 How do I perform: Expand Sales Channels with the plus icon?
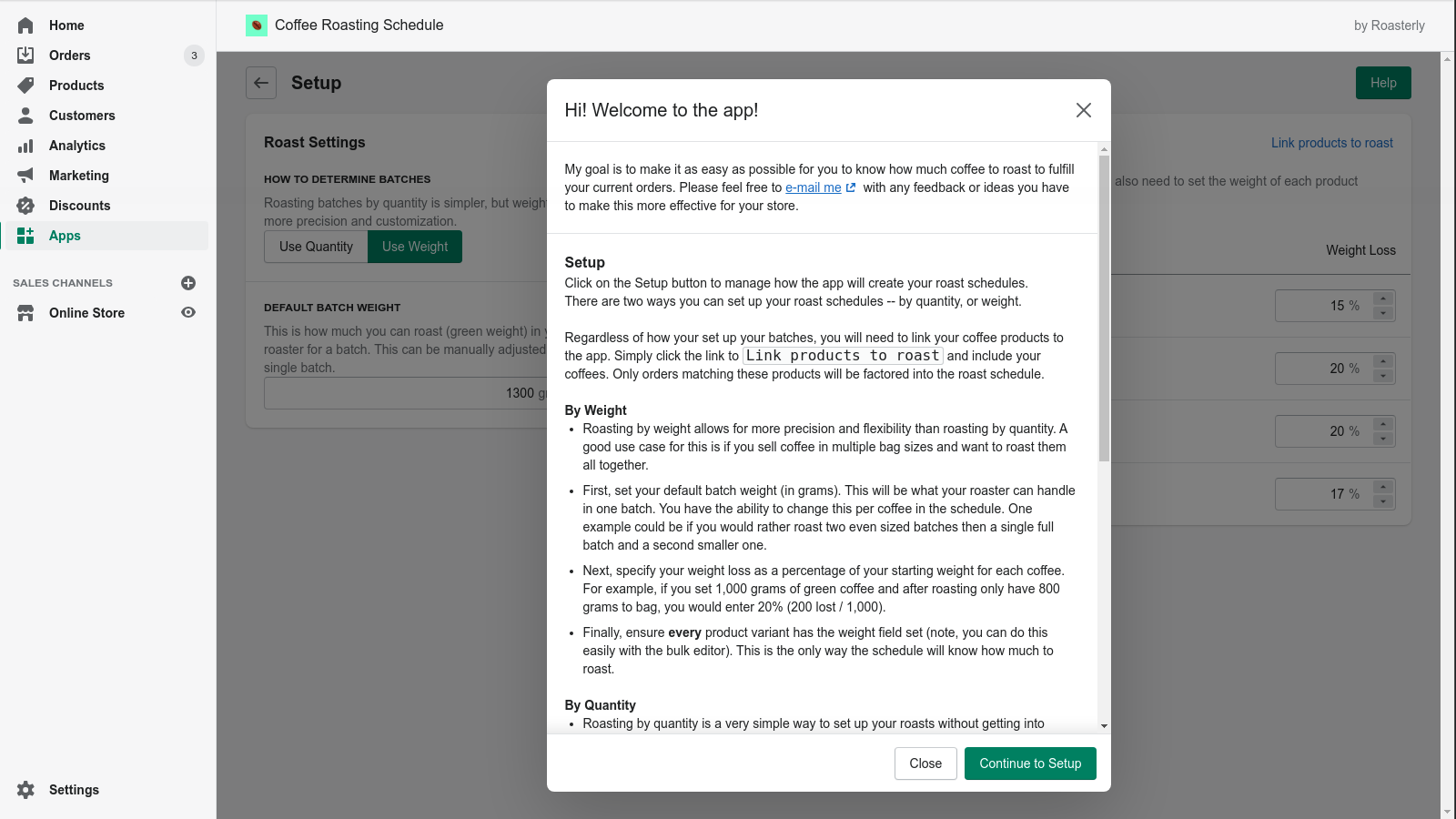click(187, 282)
